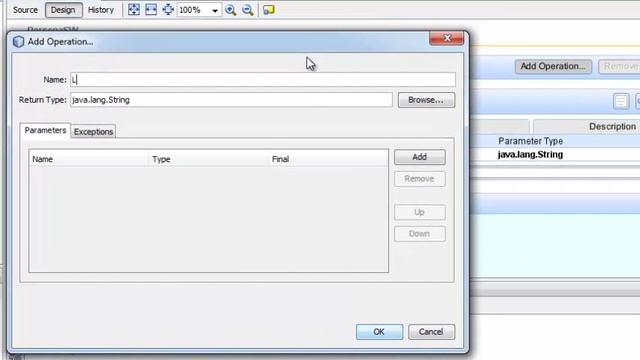Click the Name column header

(x=89, y=159)
